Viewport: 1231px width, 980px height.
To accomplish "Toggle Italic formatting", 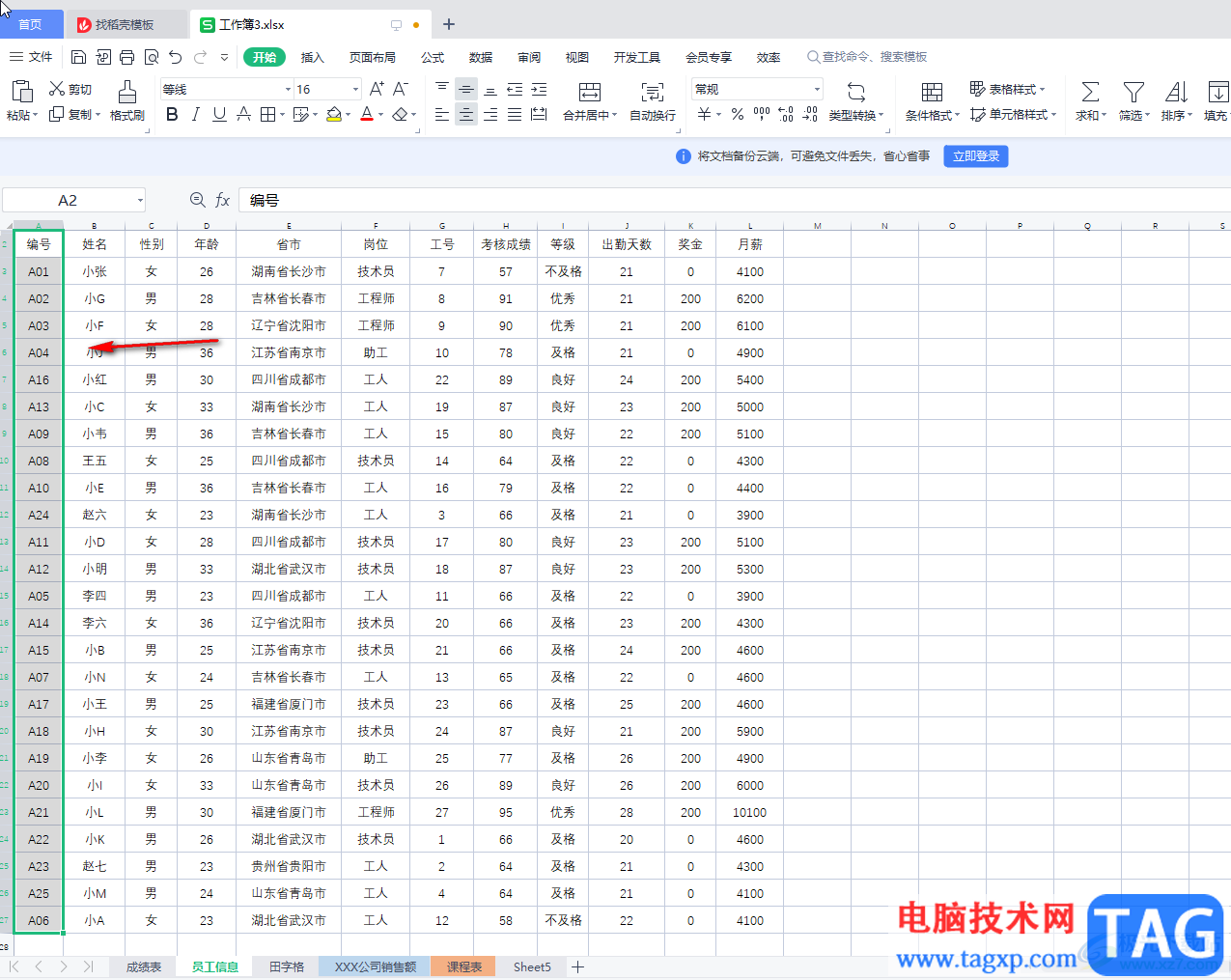I will 196,115.
